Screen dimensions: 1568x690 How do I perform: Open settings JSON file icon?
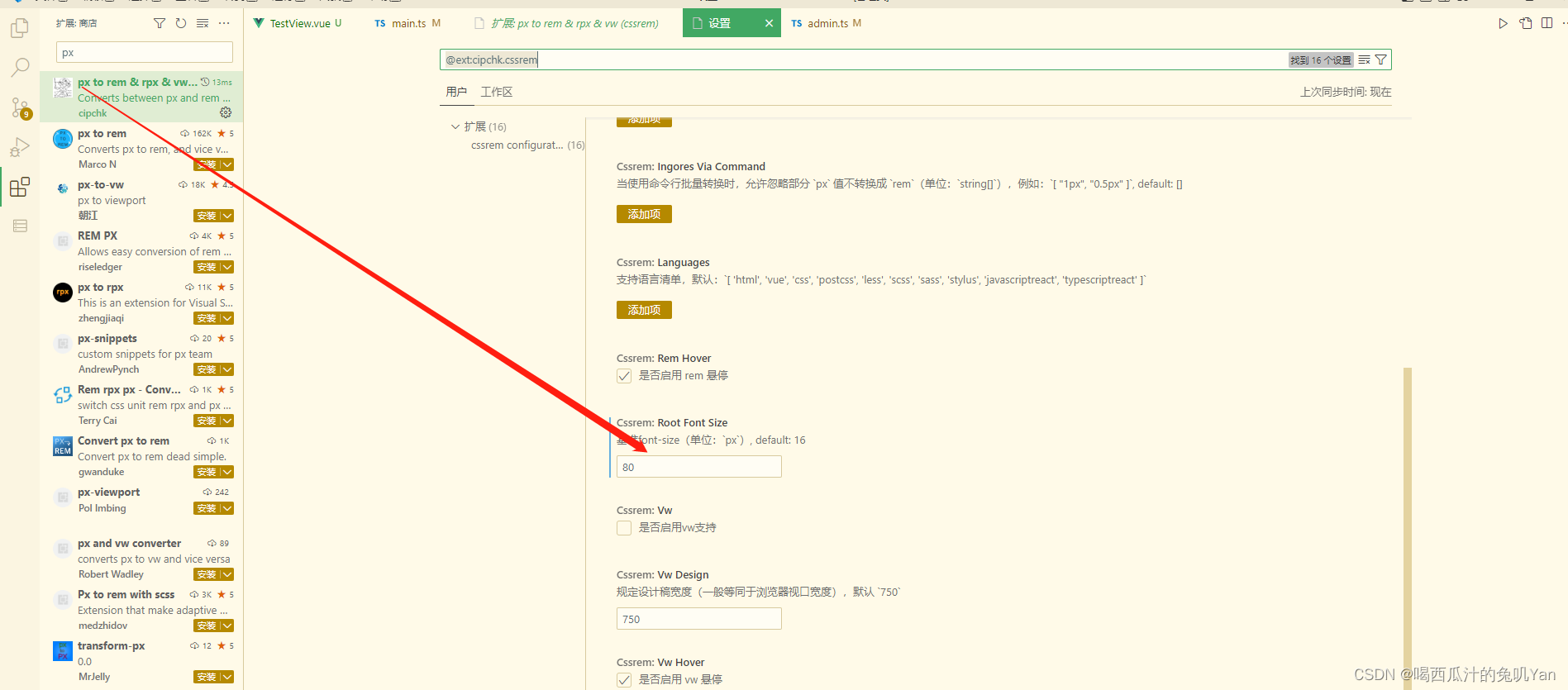coord(1525,23)
